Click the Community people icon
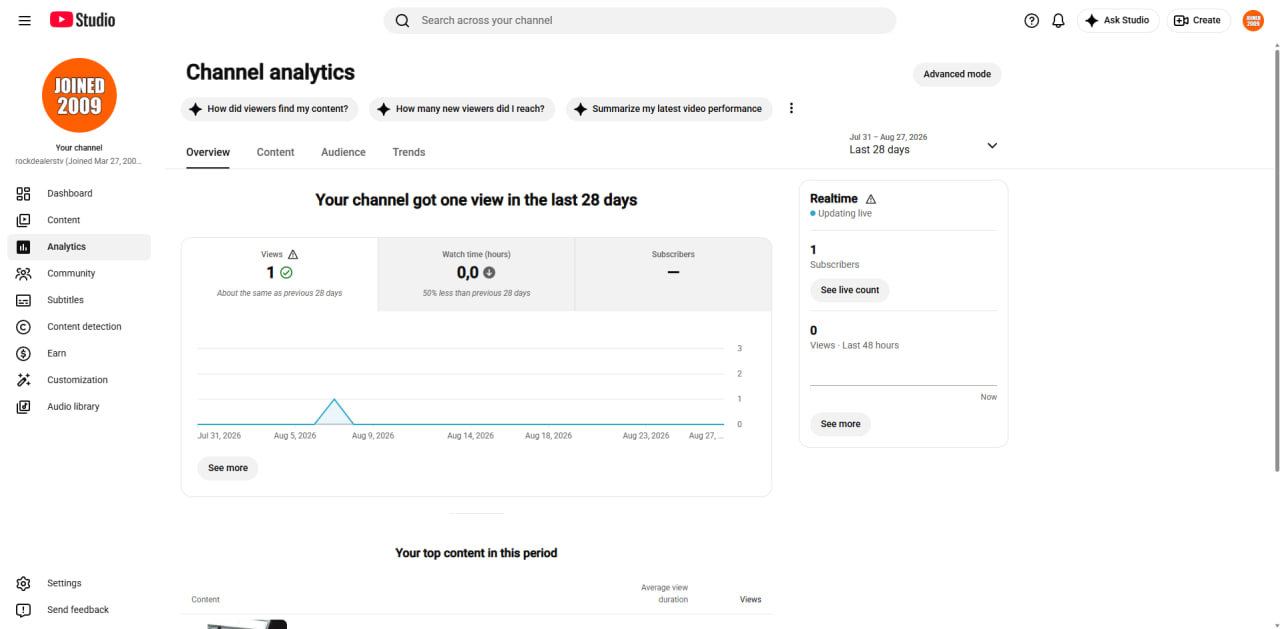 tap(24, 273)
